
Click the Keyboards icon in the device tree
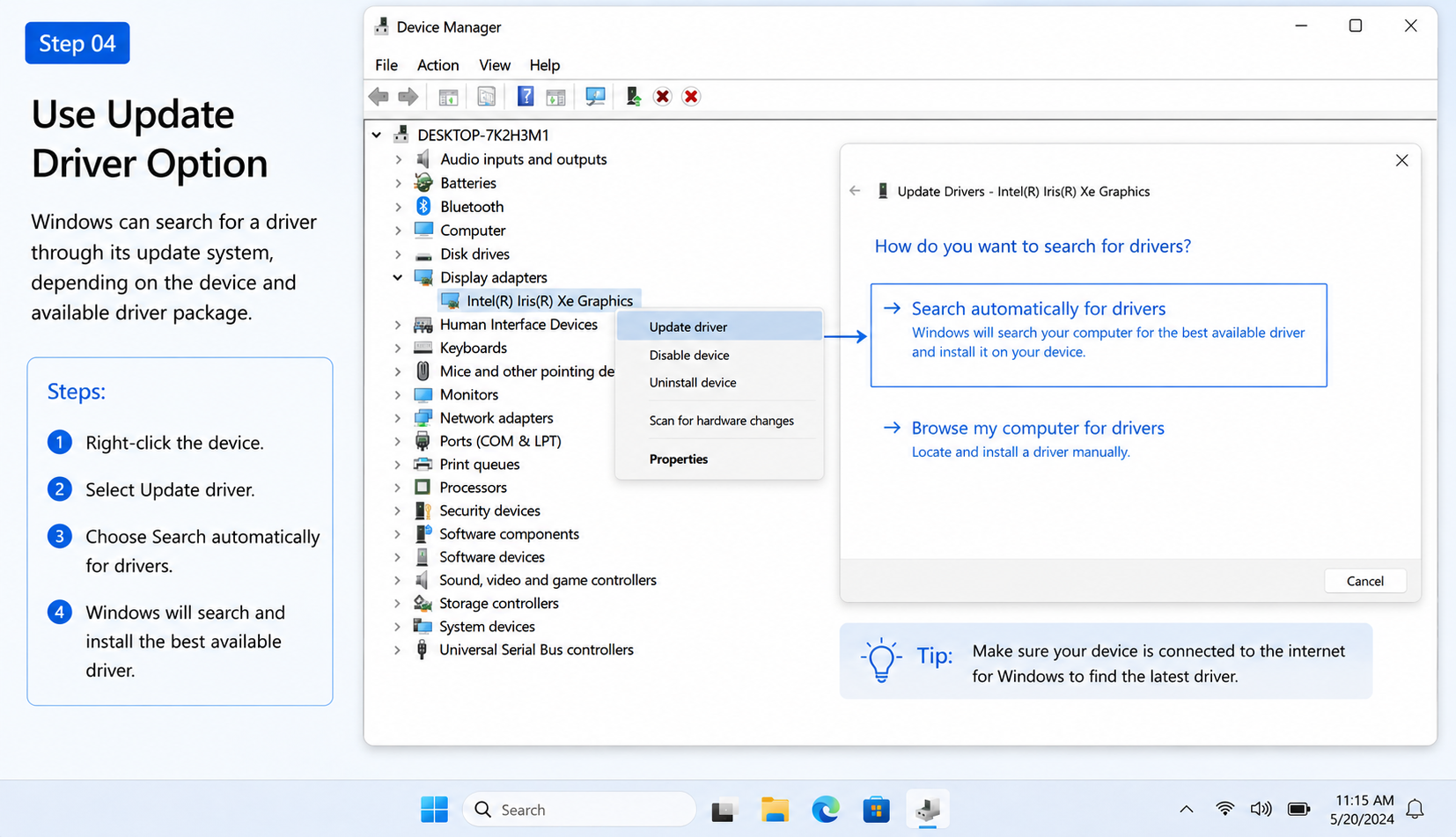click(x=423, y=348)
